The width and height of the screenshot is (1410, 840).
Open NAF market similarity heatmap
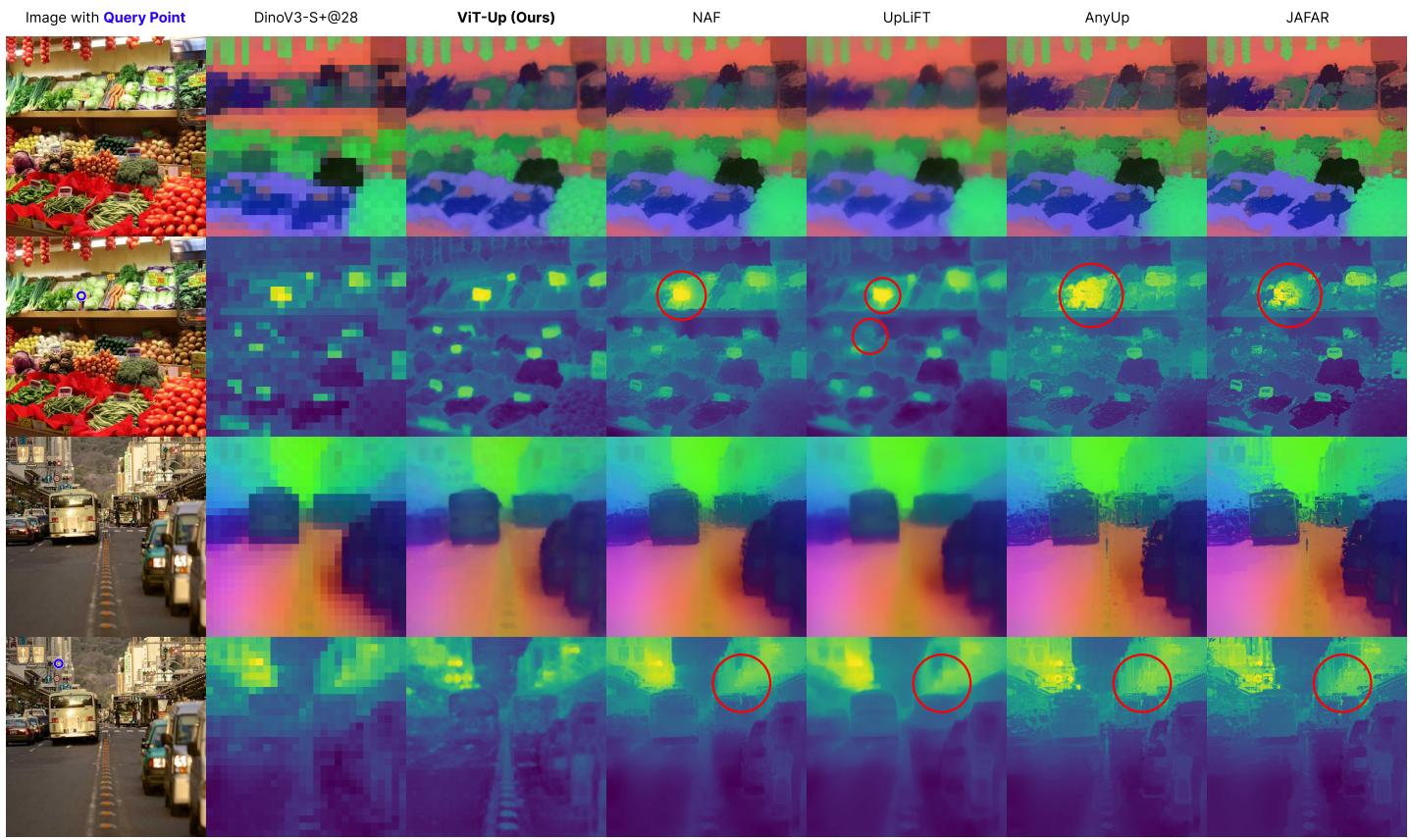click(x=706, y=337)
